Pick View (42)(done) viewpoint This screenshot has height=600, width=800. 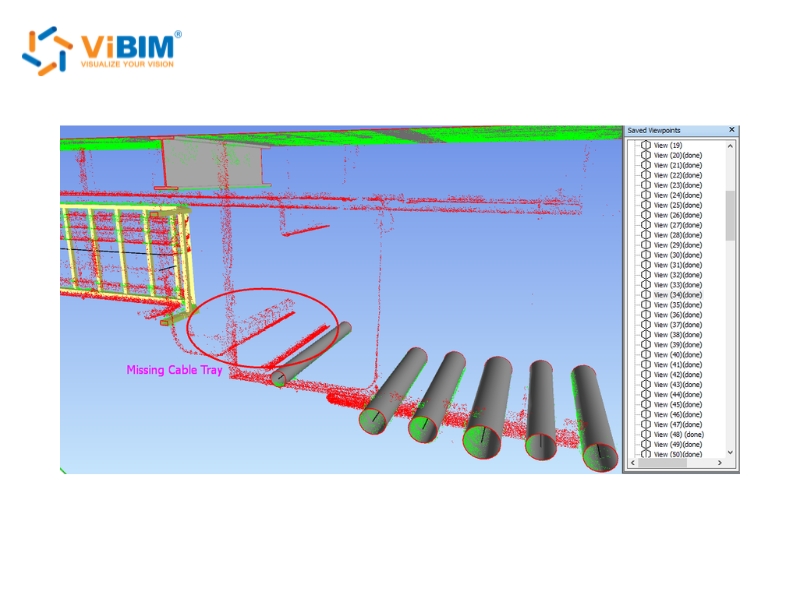point(678,374)
